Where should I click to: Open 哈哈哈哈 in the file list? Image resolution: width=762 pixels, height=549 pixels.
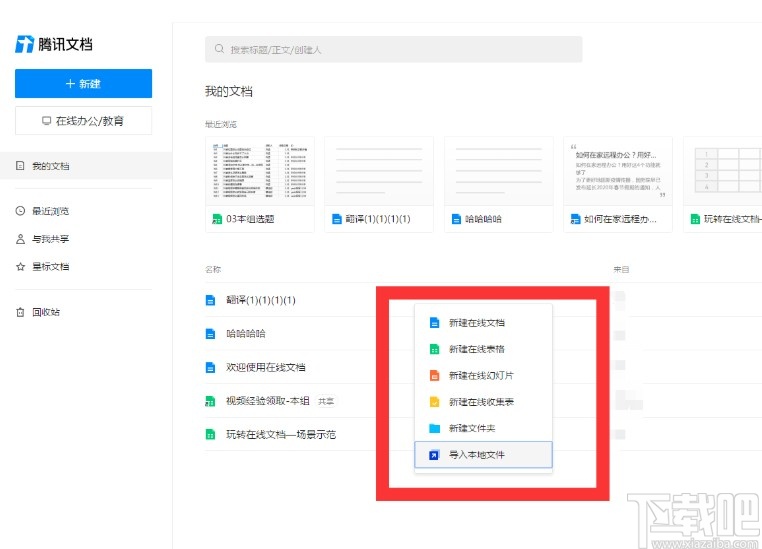246,334
